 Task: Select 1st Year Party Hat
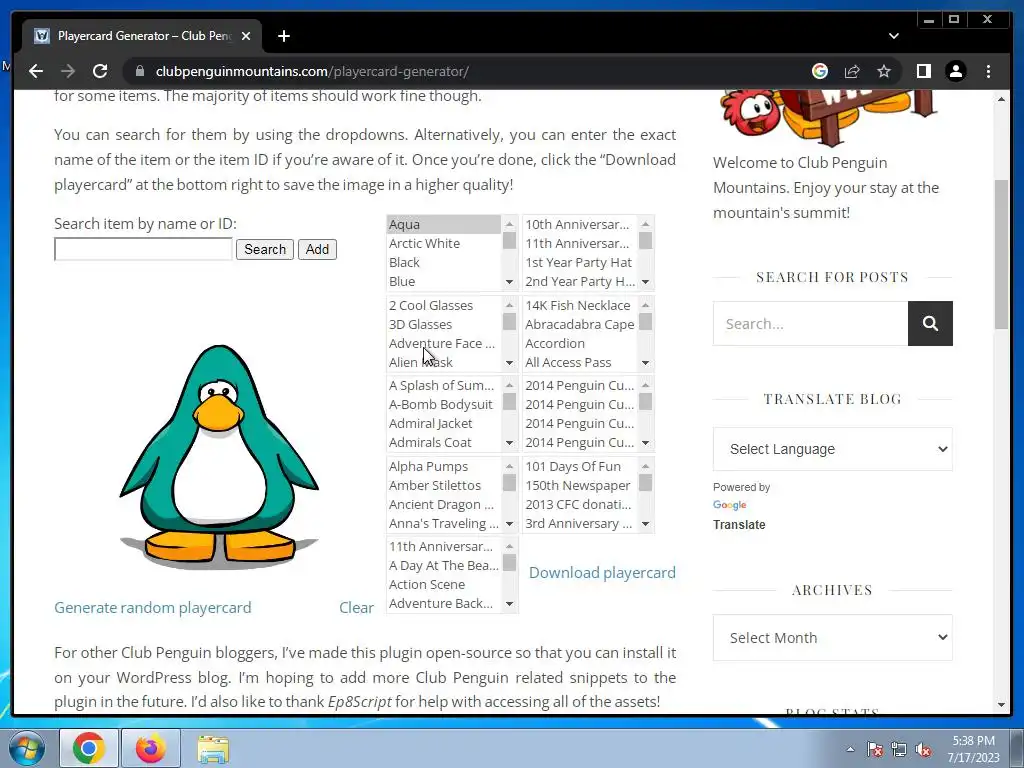point(579,262)
